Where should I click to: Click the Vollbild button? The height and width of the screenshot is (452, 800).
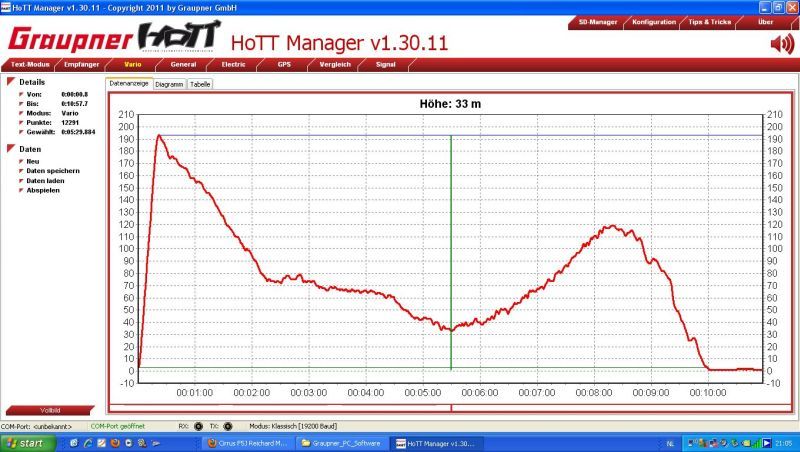pos(50,410)
